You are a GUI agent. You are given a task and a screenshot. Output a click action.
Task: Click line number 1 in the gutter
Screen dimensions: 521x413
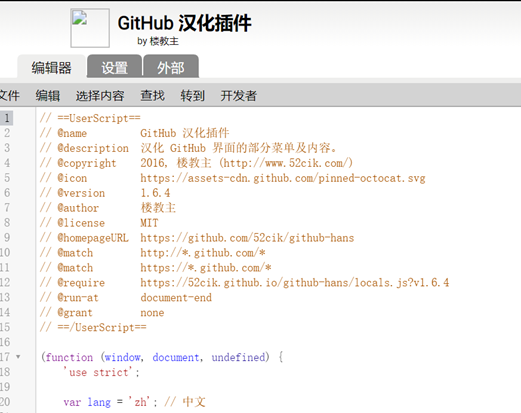(x=7, y=118)
